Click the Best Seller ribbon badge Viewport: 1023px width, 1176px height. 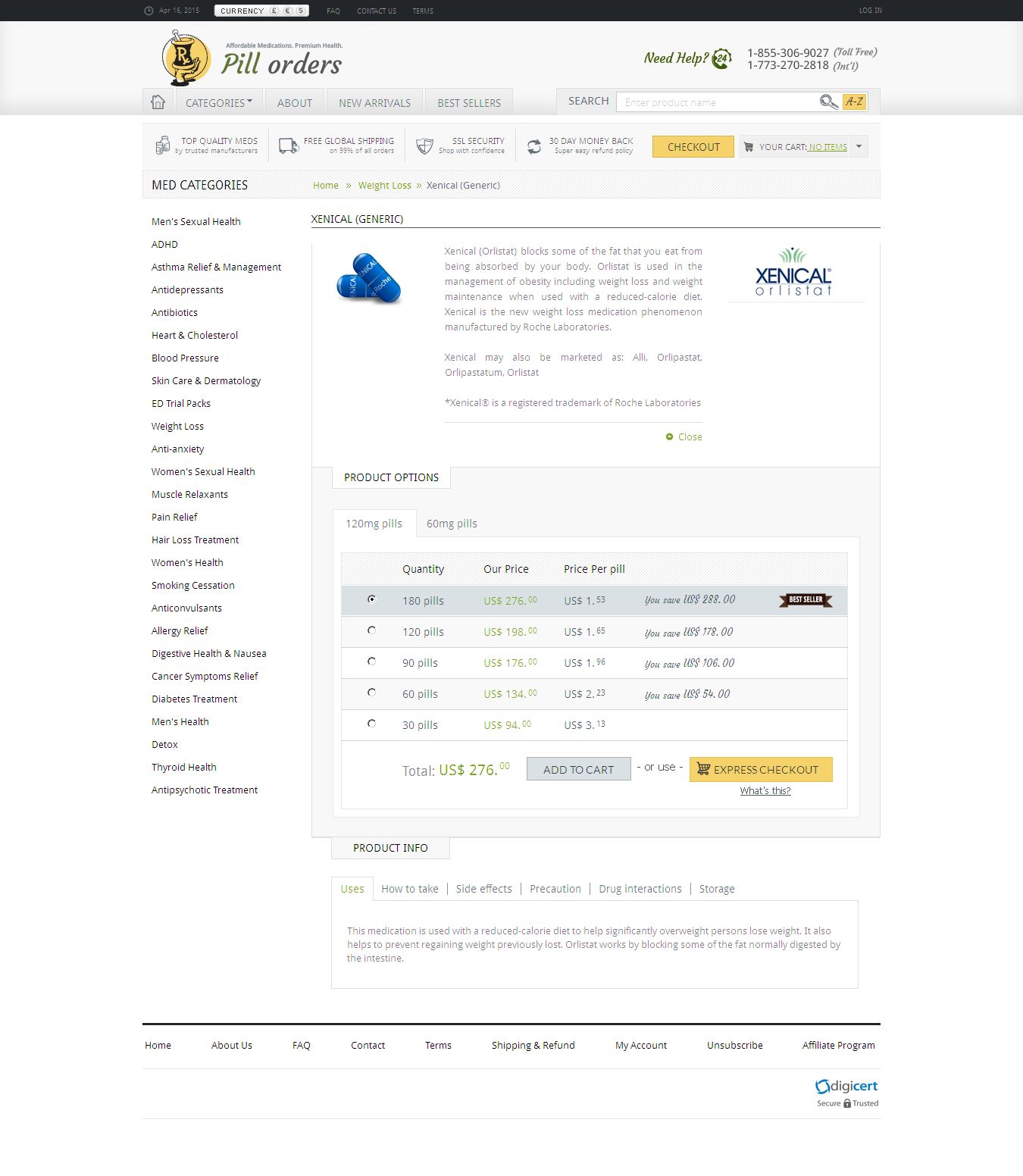click(x=806, y=600)
